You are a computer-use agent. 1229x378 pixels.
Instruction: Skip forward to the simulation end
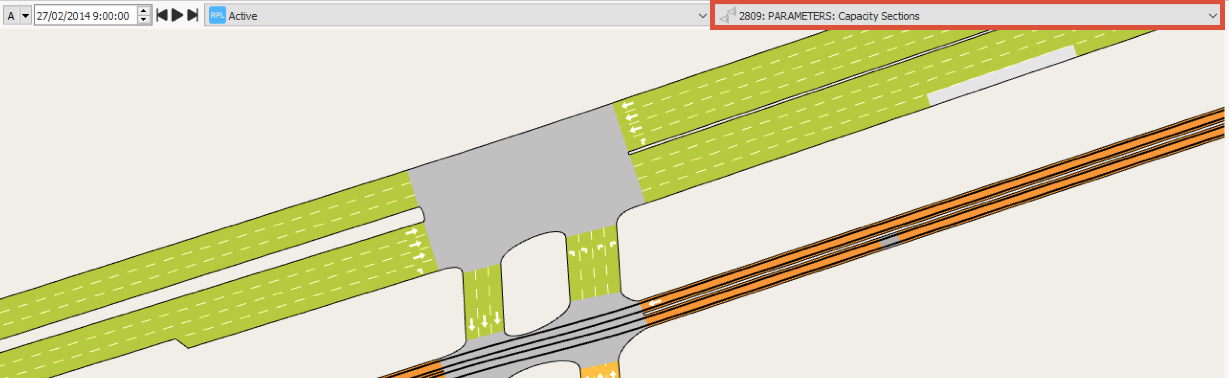[x=192, y=16]
